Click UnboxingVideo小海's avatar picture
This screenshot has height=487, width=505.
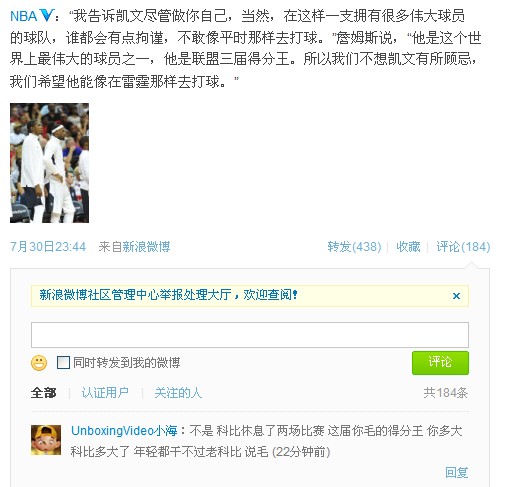(46, 440)
